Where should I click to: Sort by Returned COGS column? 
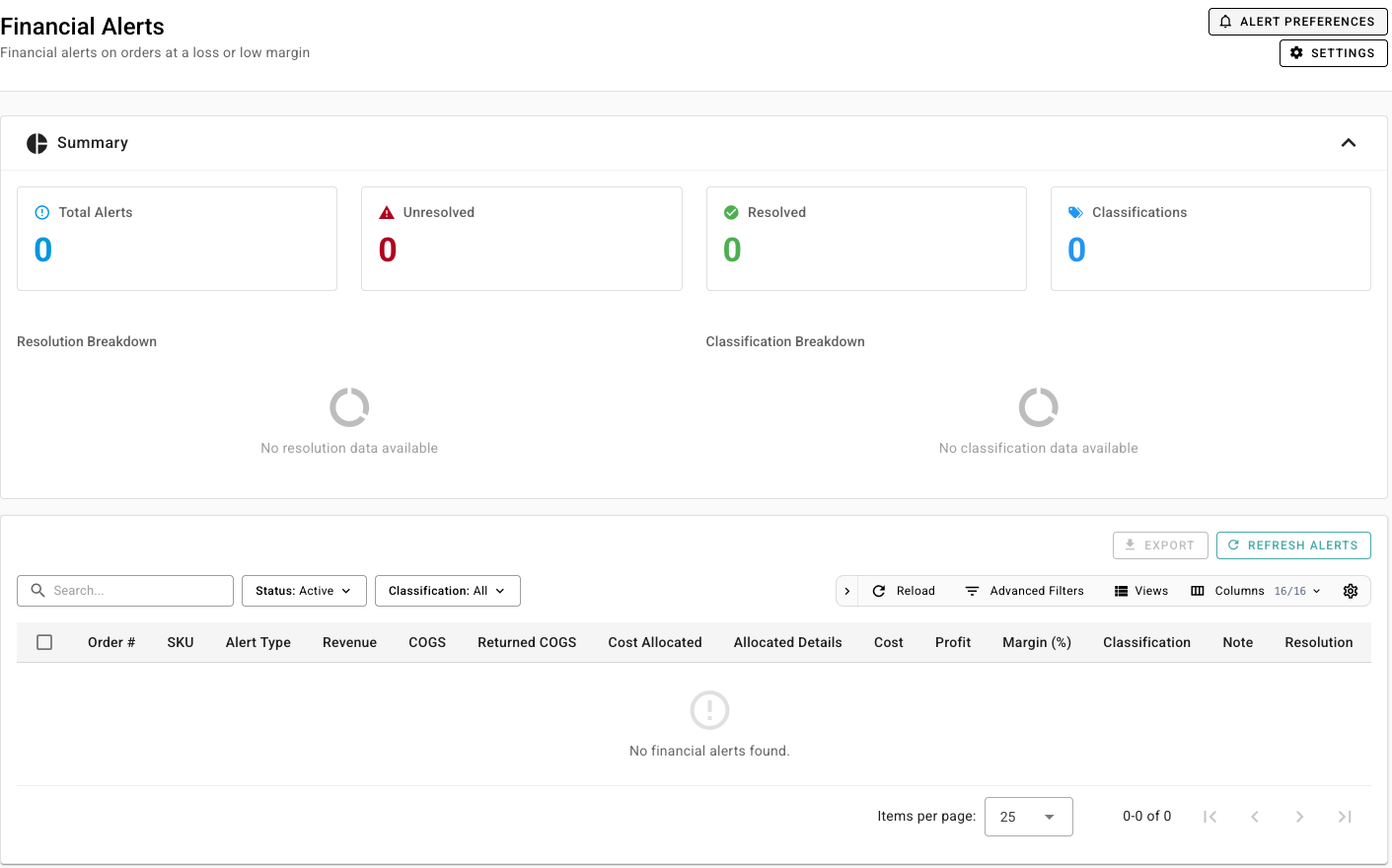click(527, 642)
